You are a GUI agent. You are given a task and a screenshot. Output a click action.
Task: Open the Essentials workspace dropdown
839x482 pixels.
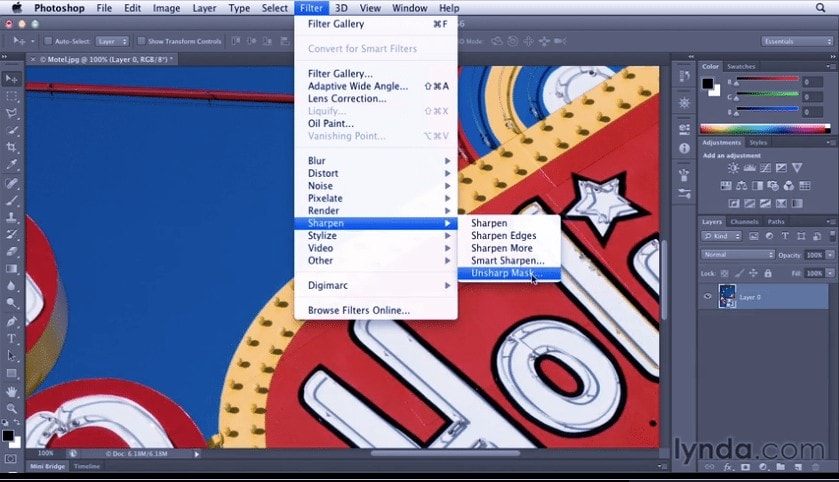pyautogui.click(x=797, y=41)
